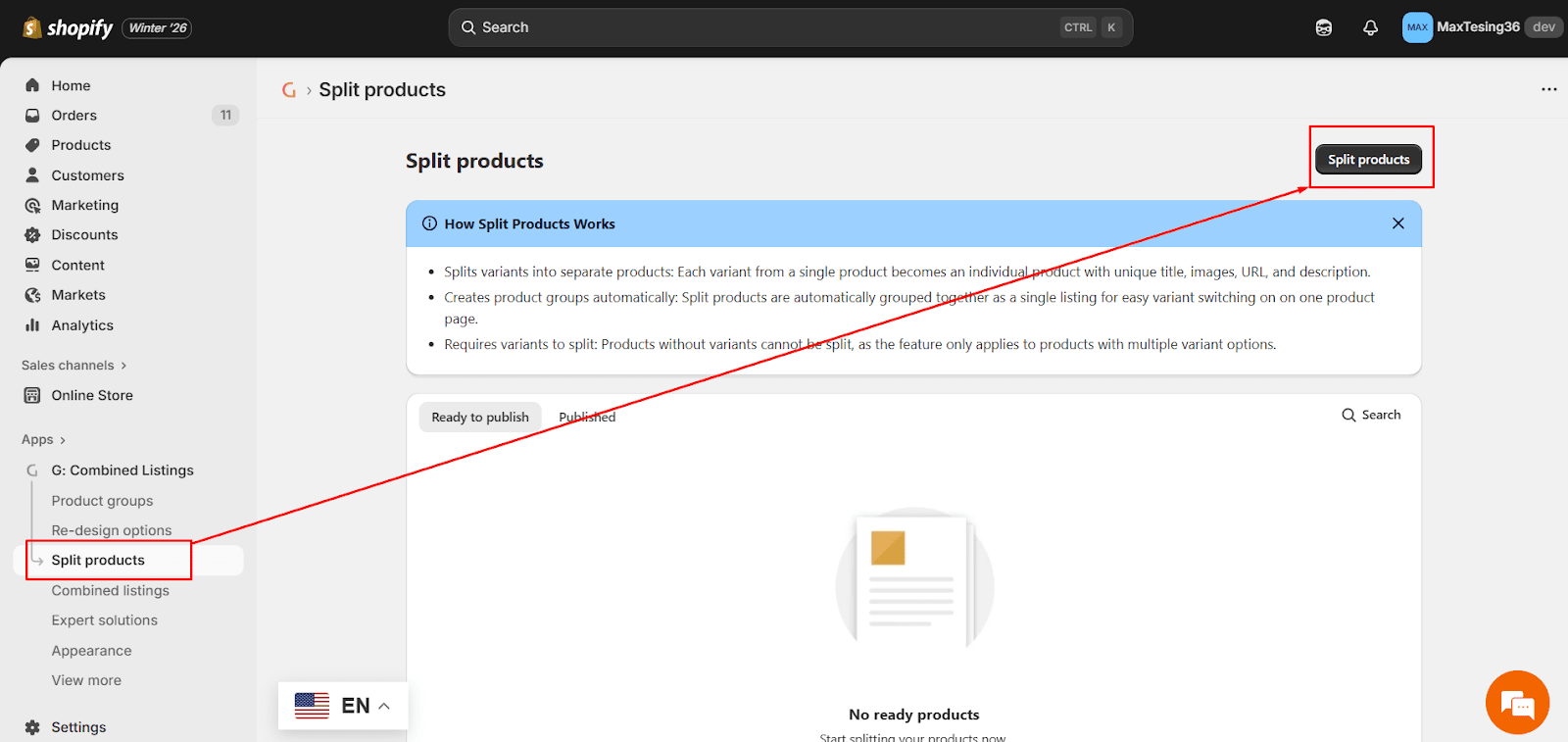Screen dimensions: 1568x742
Task: Open the MaxTesing36 account menu
Action: (1481, 27)
